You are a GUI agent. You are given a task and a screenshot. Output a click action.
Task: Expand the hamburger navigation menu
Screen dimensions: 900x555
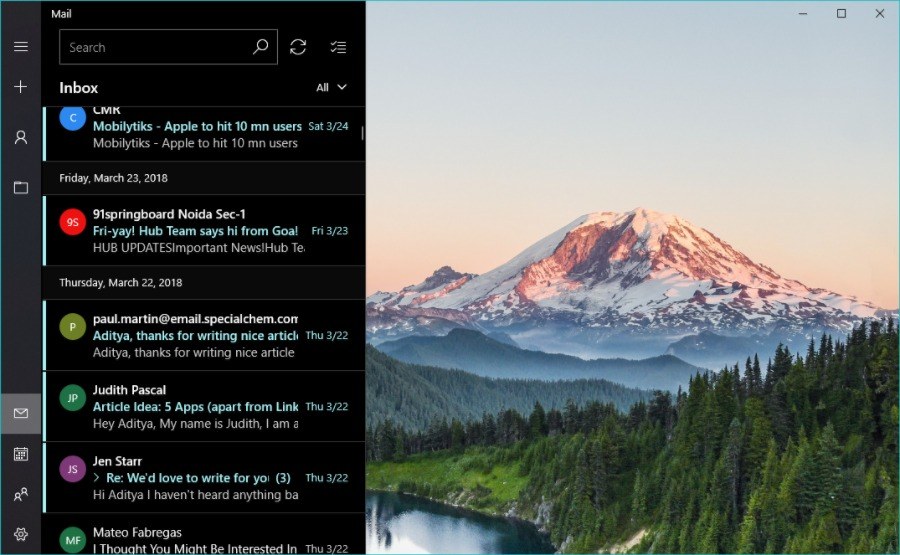20,47
